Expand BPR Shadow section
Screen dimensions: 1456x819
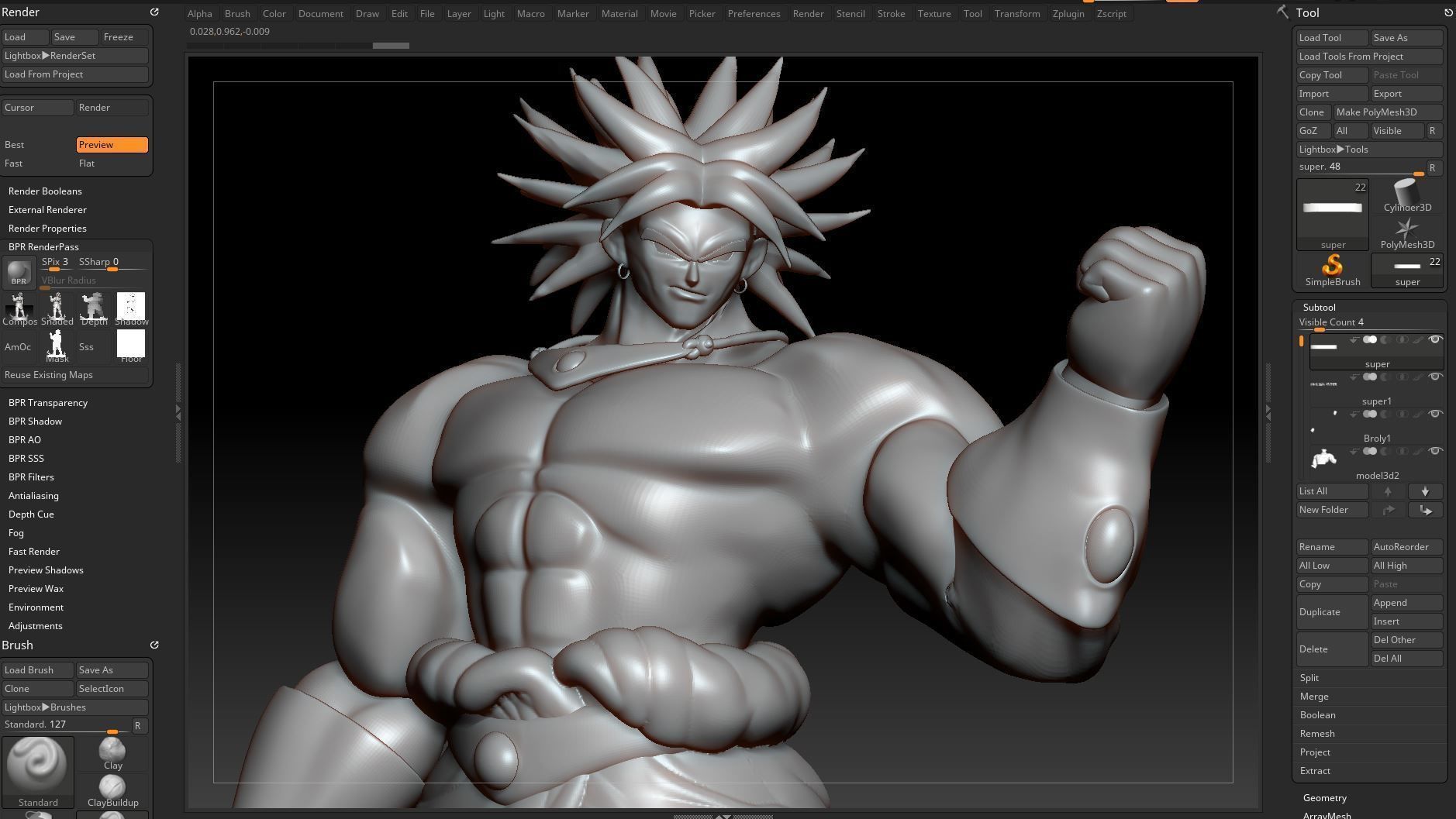click(x=35, y=422)
